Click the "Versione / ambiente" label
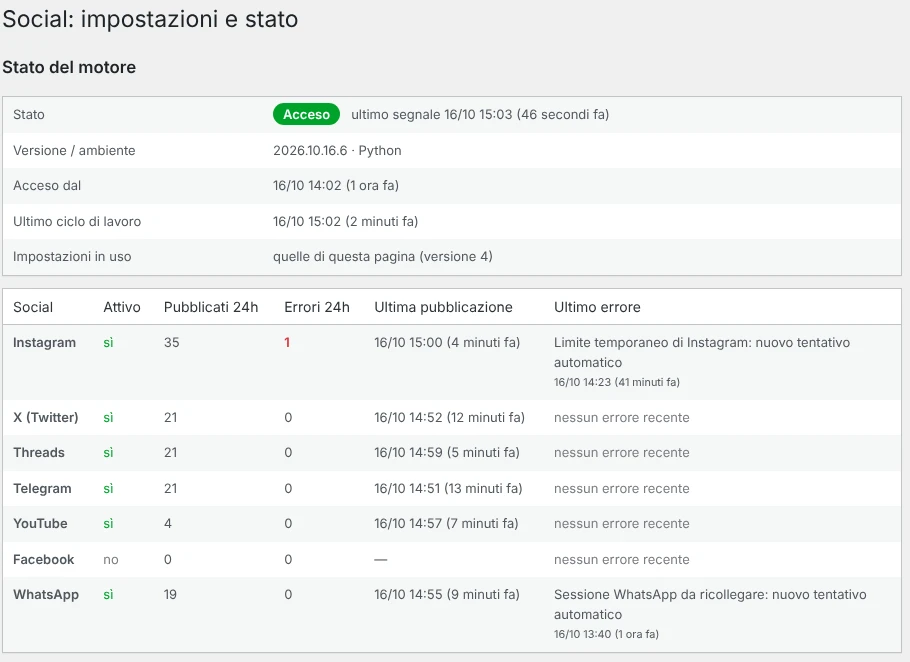This screenshot has width=910, height=662. [74, 150]
